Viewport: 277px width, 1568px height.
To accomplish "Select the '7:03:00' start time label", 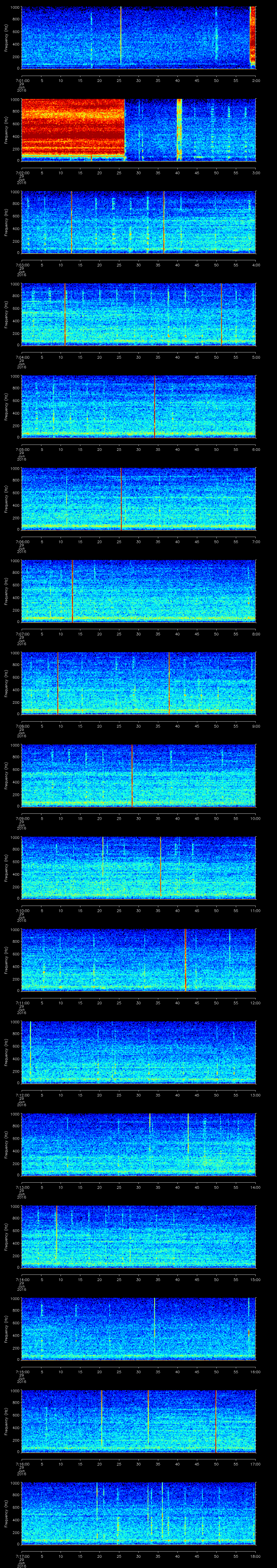I will (x=22, y=265).
